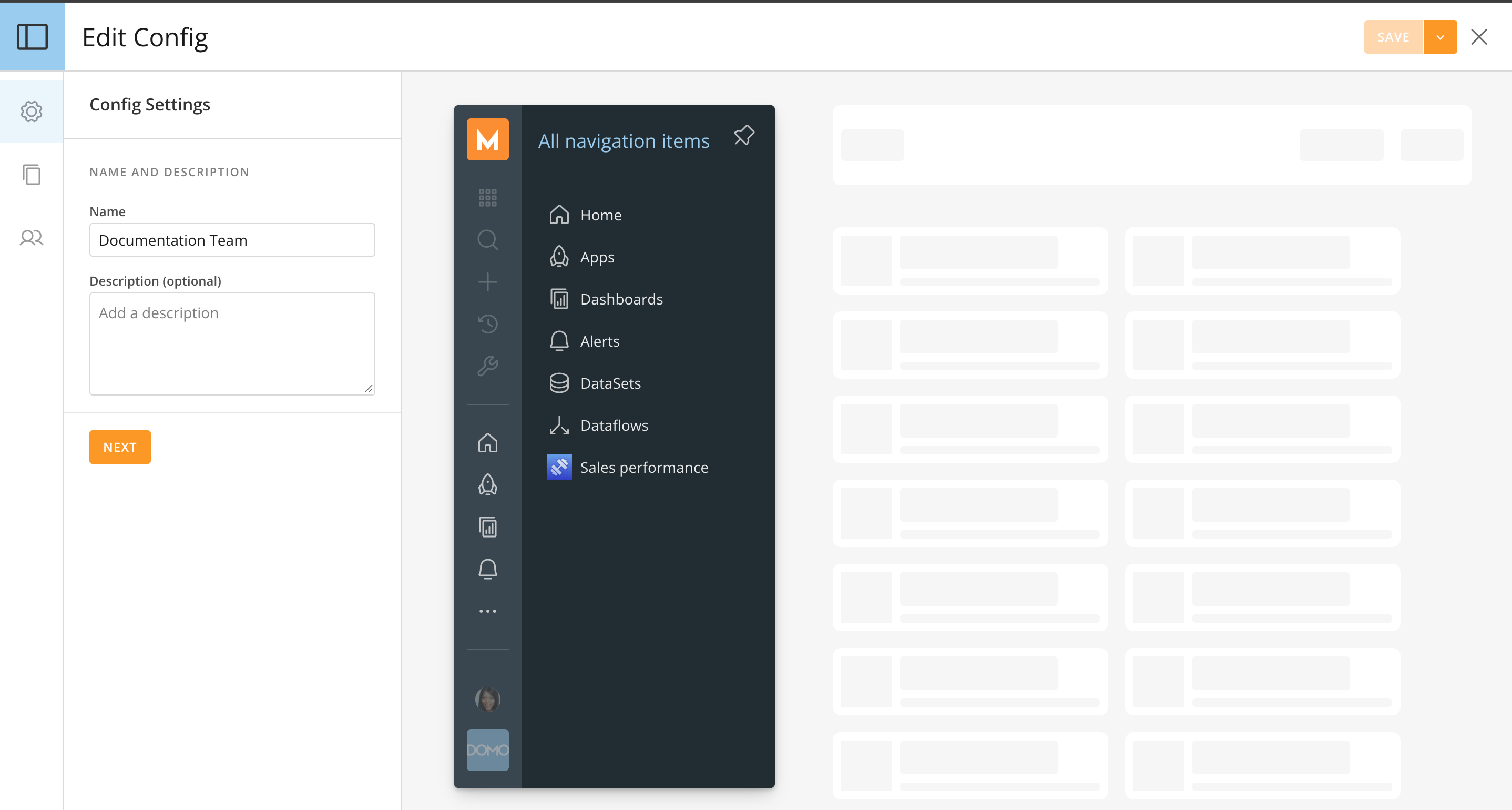Click the plus add icon in preview rail
Viewport: 1512px width, 810px height.
(487, 282)
